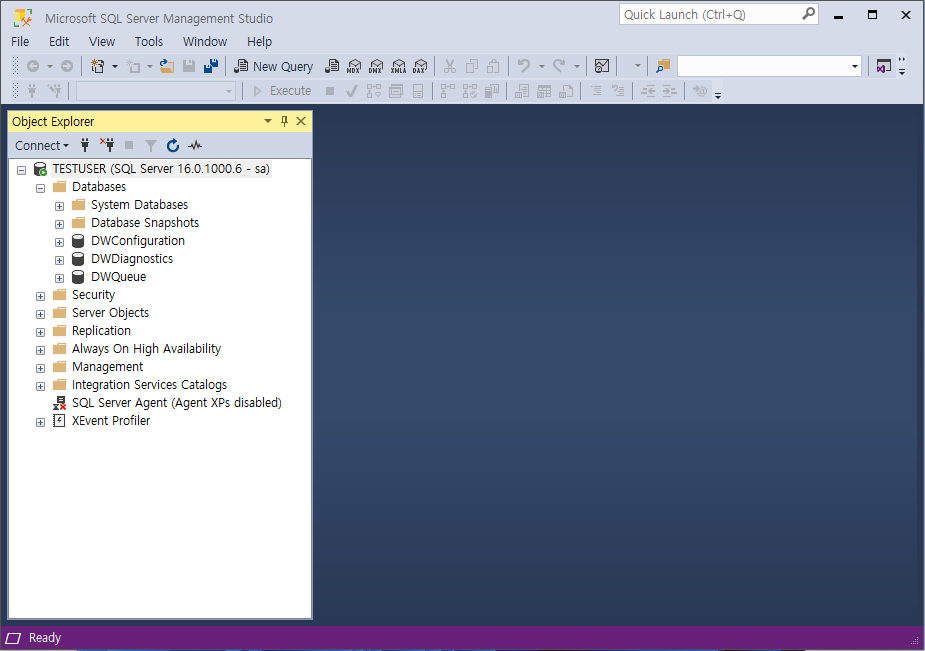Click the Visual Studio window icon
The width and height of the screenshot is (925, 651).
(883, 67)
